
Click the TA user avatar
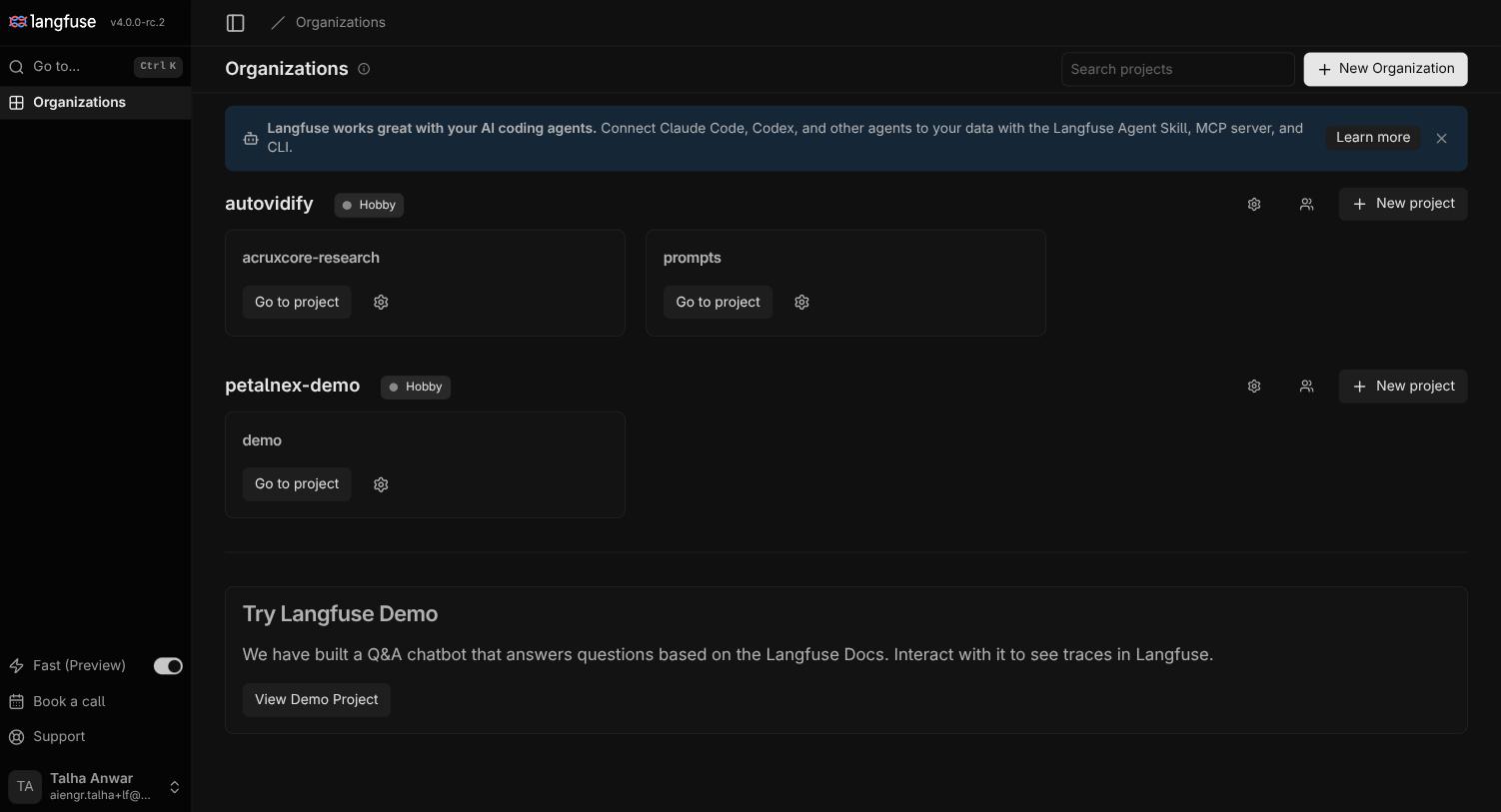(x=25, y=787)
